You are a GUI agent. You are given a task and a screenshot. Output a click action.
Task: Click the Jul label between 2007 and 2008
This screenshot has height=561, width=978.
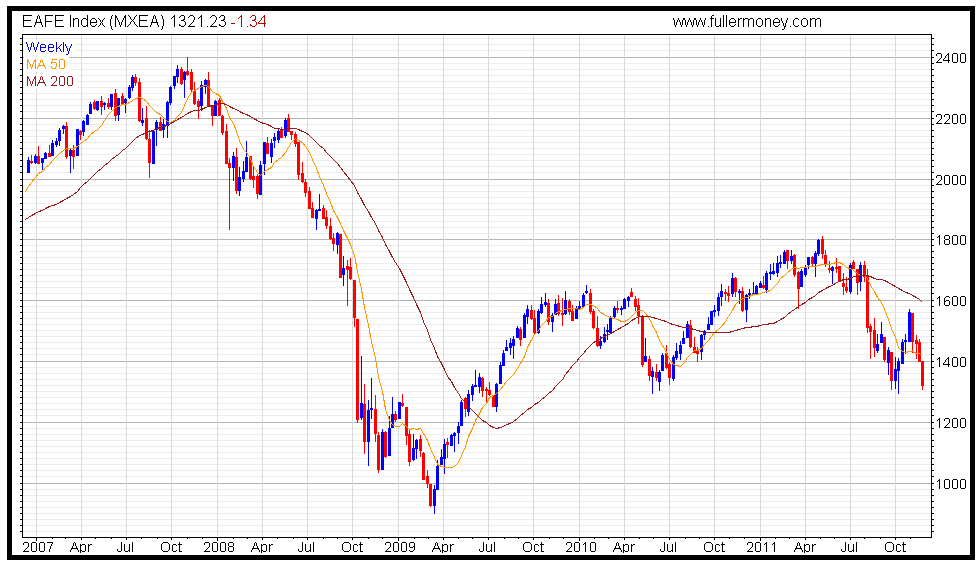pos(125,547)
